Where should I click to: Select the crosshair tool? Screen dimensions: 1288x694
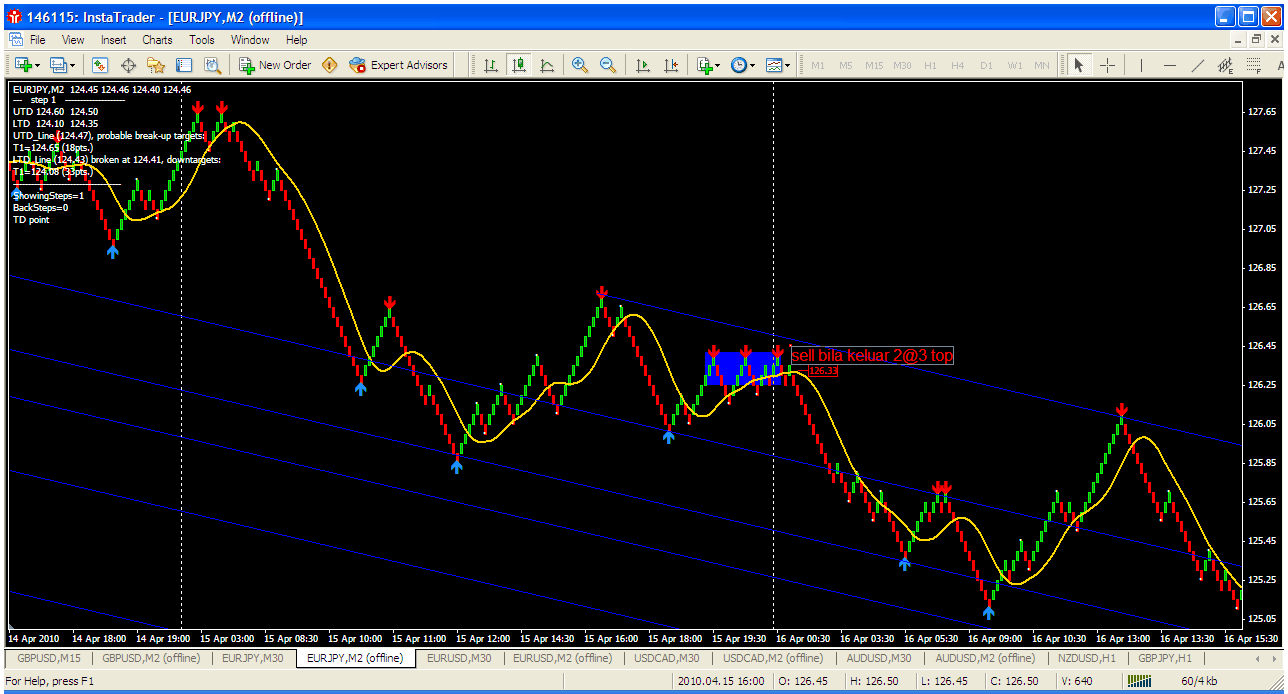click(1107, 65)
